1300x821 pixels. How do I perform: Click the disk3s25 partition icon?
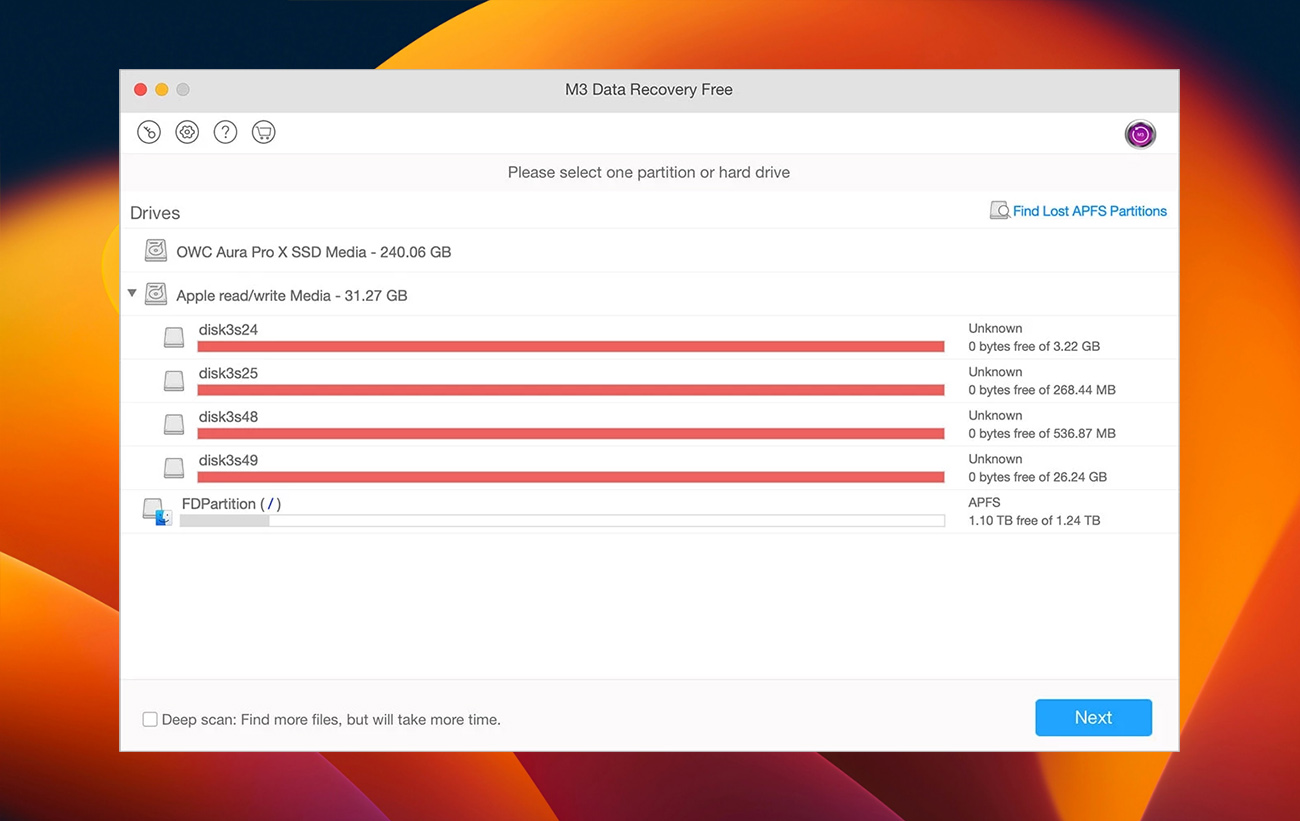[x=174, y=381]
